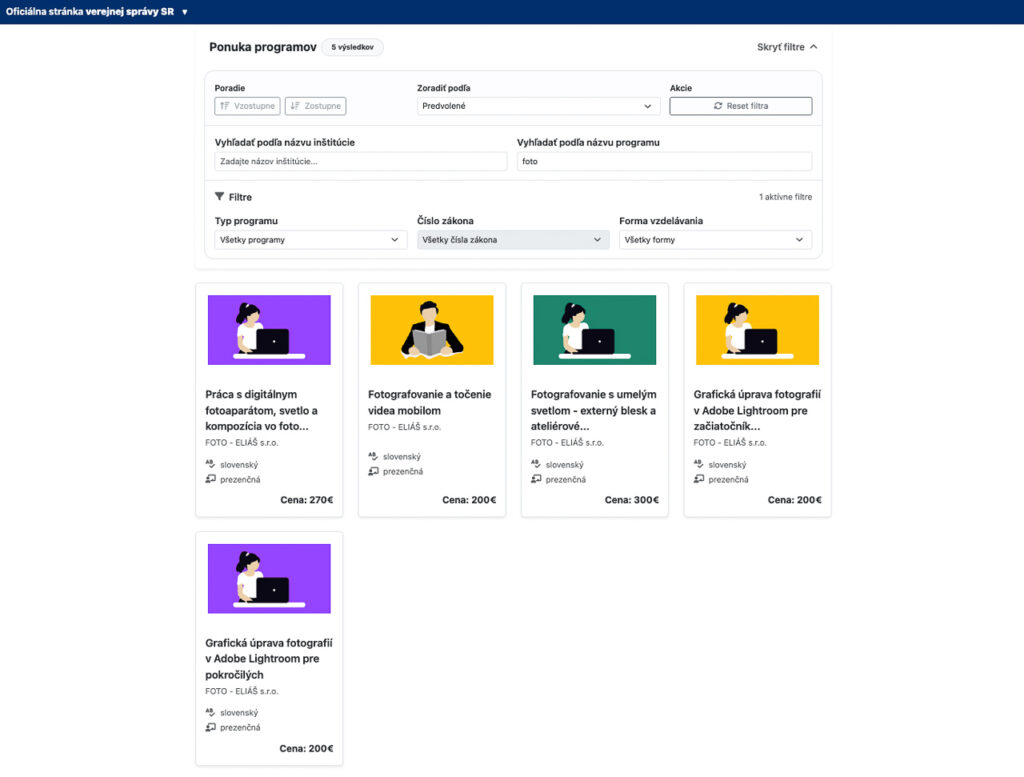The height and width of the screenshot is (777, 1024).
Task: Open Grafická úprava fotografií pre pokročilých course
Action: (x=268, y=658)
